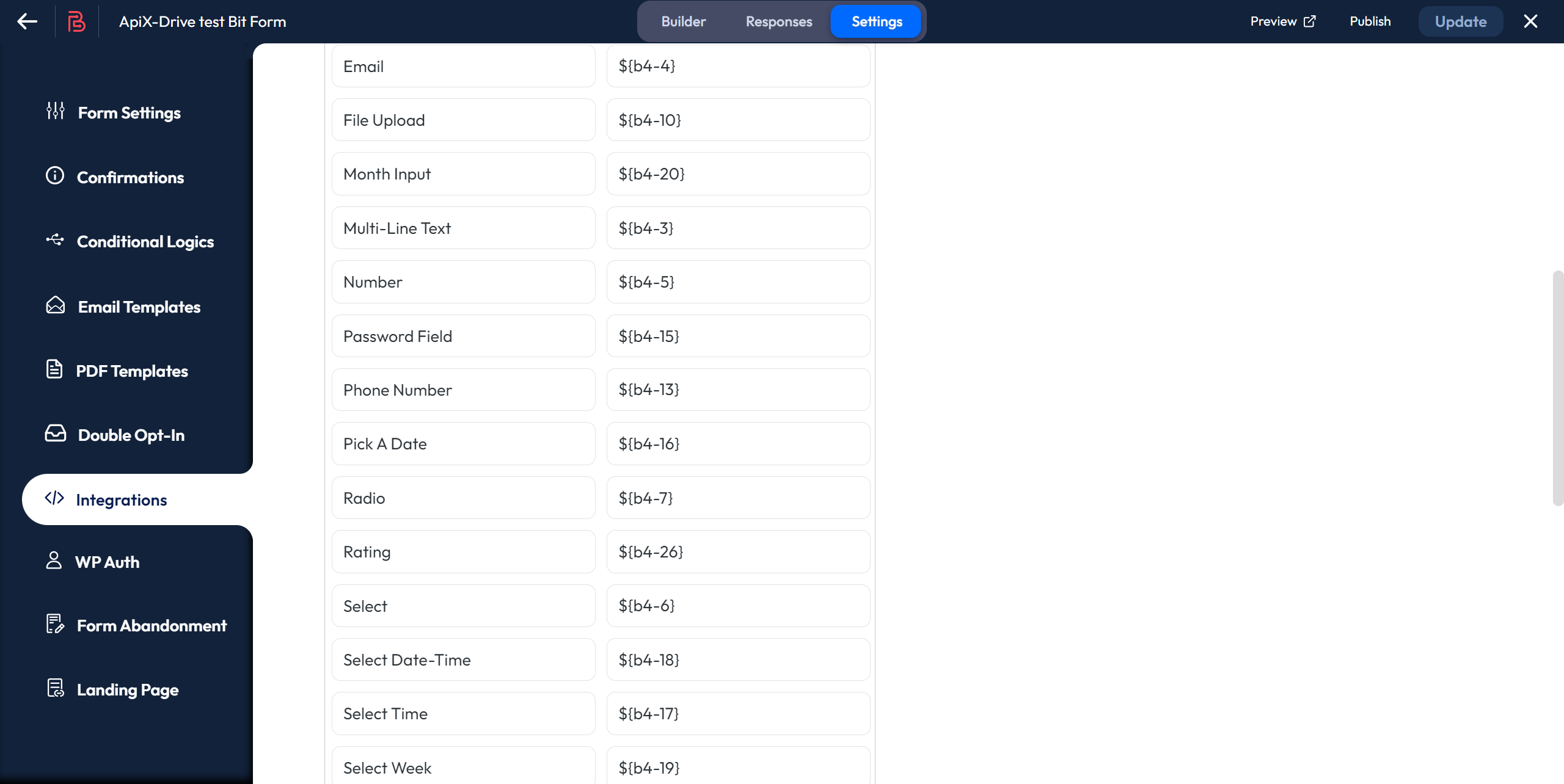Click Double Opt-In sidebar icon
The image size is (1564, 784).
pyautogui.click(x=55, y=435)
